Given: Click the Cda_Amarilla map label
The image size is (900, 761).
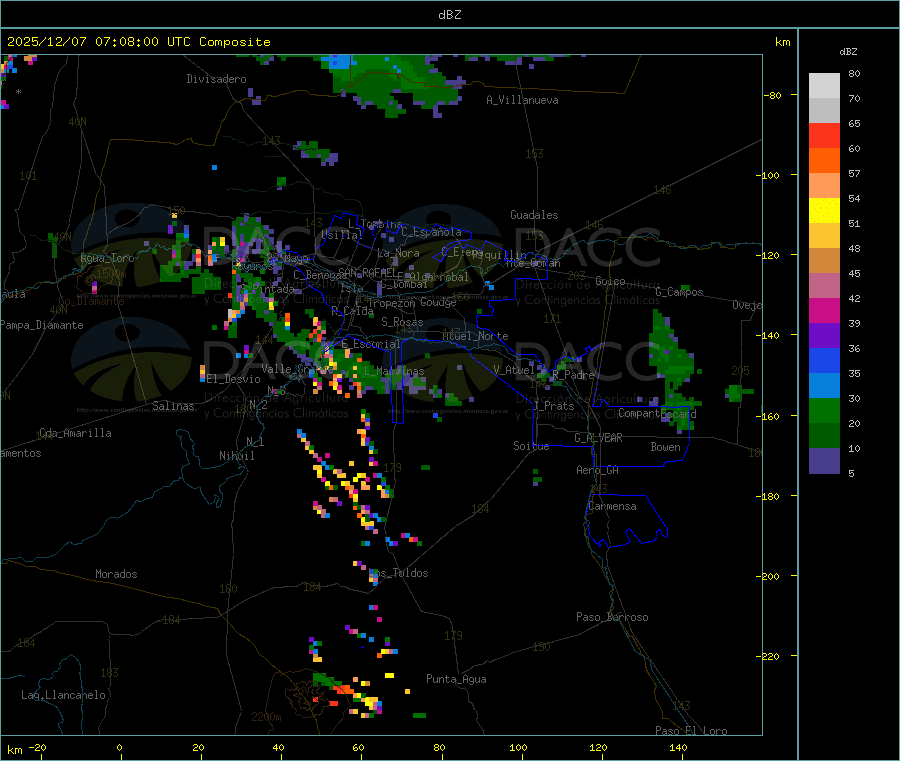Looking at the screenshot, I should point(75,433).
